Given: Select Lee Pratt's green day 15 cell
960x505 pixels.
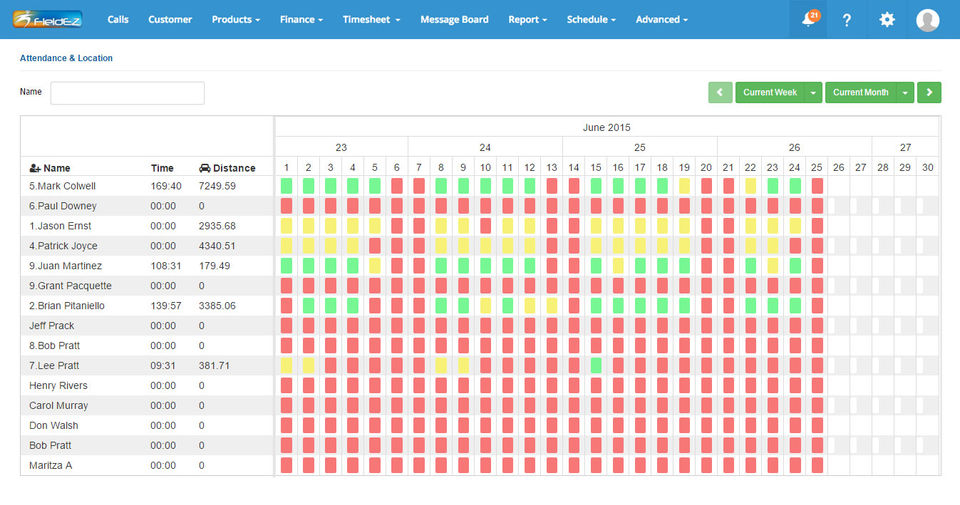Looking at the screenshot, I should (596, 365).
